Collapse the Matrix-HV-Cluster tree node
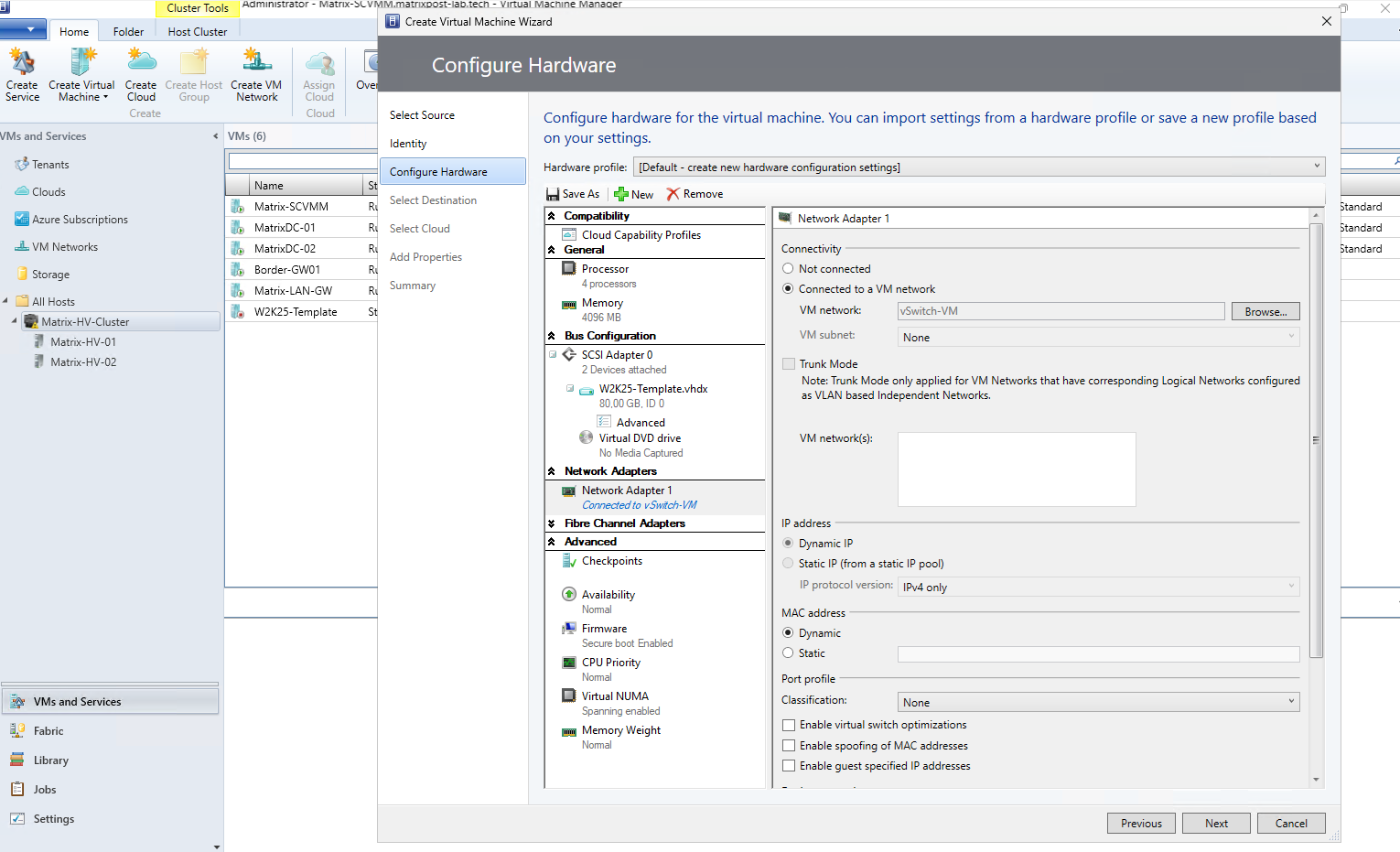Image resolution: width=1400 pixels, height=852 pixels. coord(15,322)
